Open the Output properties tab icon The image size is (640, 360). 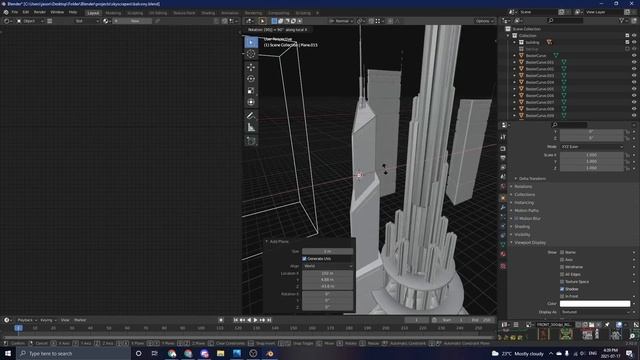503,158
